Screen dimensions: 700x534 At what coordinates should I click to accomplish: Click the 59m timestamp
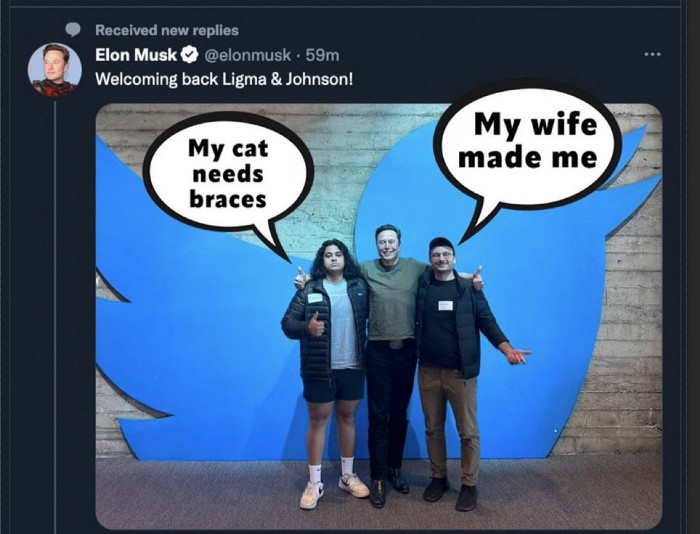click(322, 55)
